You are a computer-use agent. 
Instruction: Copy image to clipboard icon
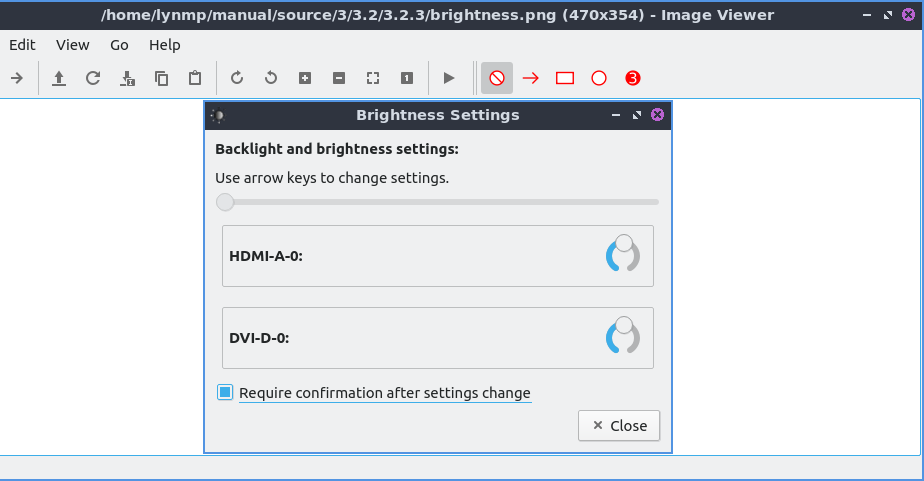(x=161, y=78)
